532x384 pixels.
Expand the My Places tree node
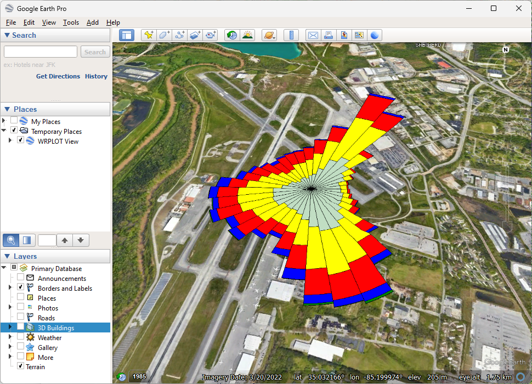tap(4, 120)
